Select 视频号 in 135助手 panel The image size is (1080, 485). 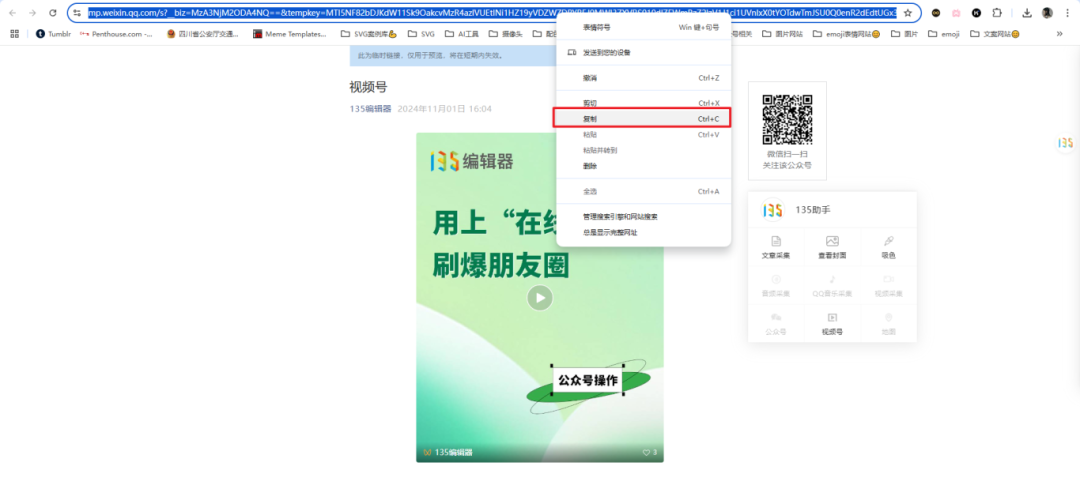click(x=832, y=324)
